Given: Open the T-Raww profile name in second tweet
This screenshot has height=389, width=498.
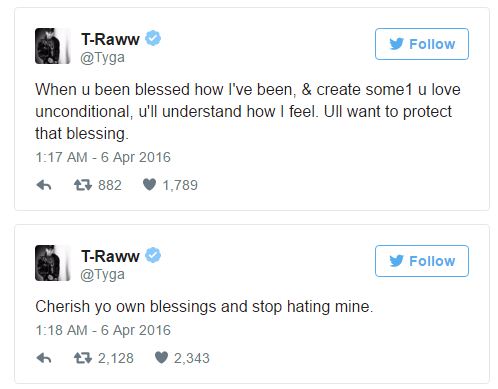Looking at the screenshot, I should 110,256.
